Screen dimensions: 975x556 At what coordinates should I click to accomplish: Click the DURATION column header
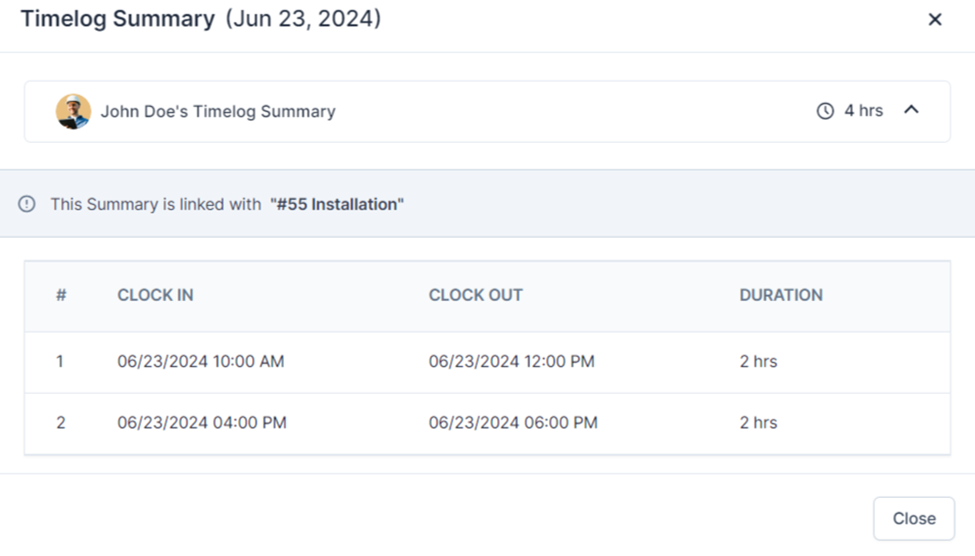781,295
